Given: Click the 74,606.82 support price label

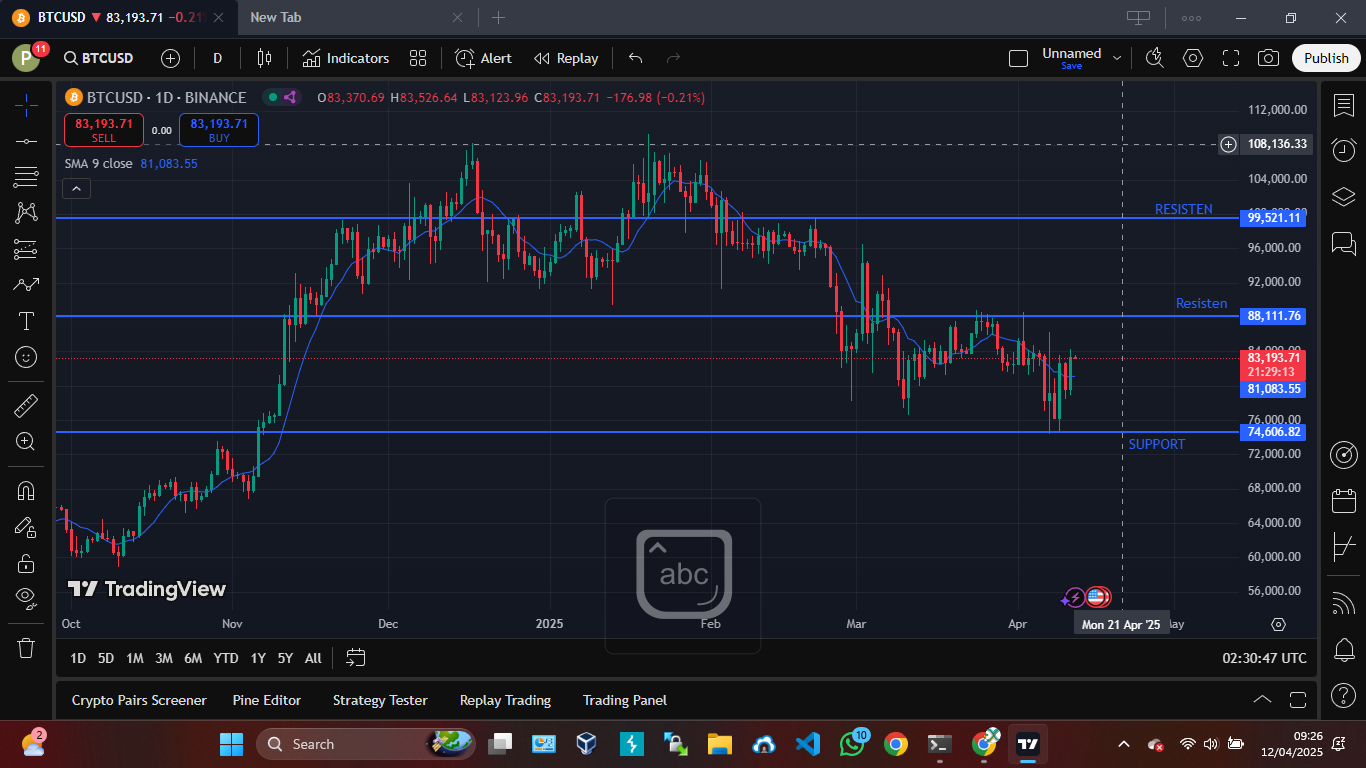Looking at the screenshot, I should pyautogui.click(x=1274, y=432).
